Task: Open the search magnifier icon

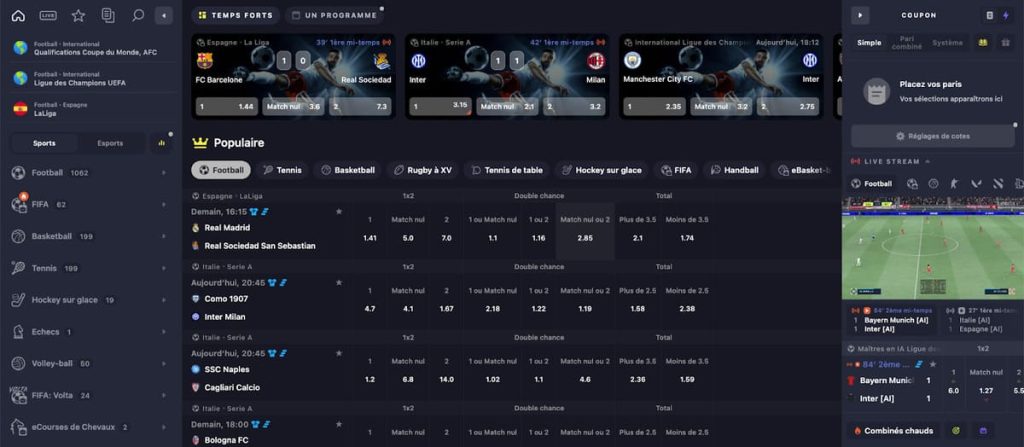Action: pyautogui.click(x=138, y=16)
